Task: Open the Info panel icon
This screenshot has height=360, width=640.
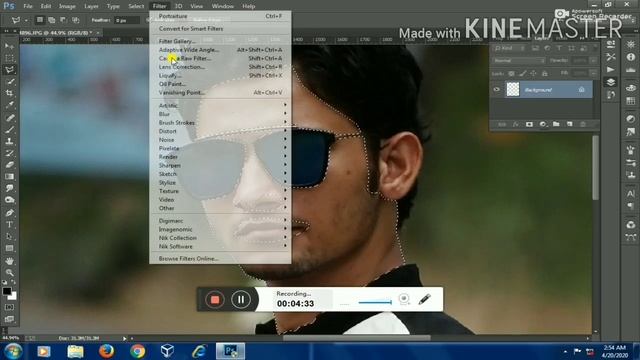Action: (x=631, y=57)
